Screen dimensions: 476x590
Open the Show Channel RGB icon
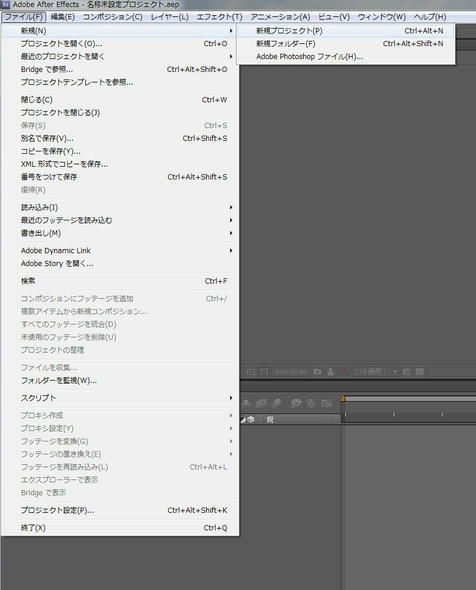coord(342,372)
